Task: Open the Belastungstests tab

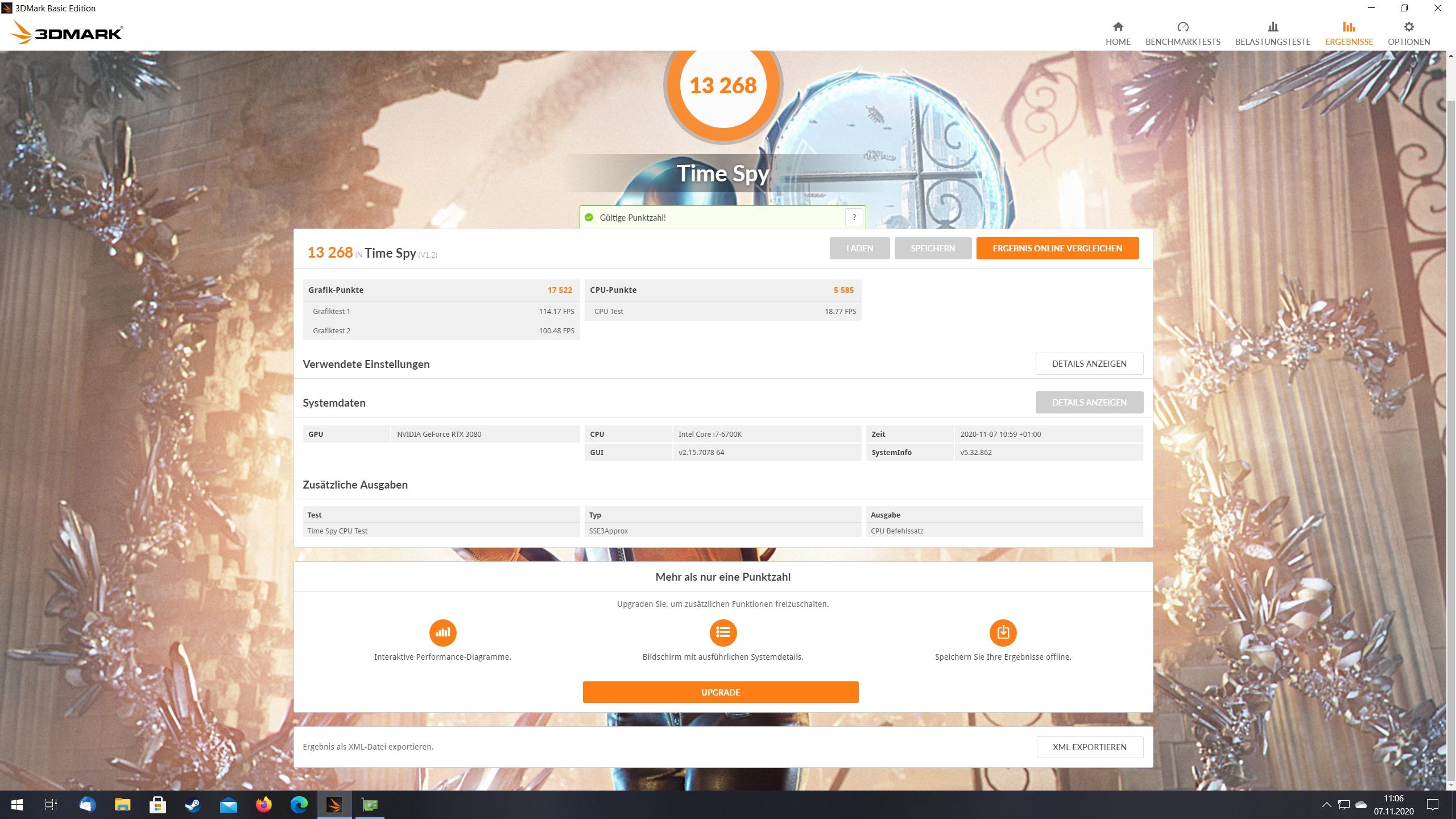Action: point(1272,34)
